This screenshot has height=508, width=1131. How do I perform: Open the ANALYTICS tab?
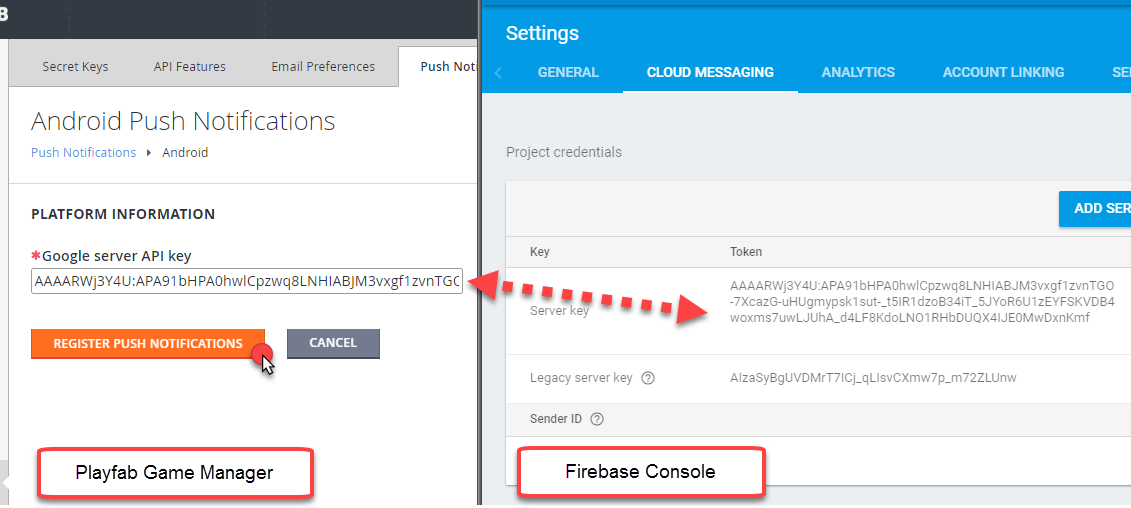pos(858,72)
